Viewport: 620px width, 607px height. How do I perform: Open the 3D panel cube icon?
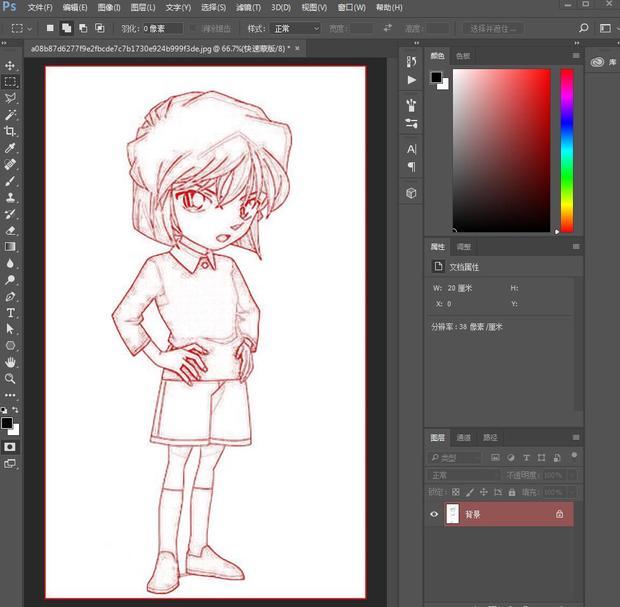click(411, 193)
